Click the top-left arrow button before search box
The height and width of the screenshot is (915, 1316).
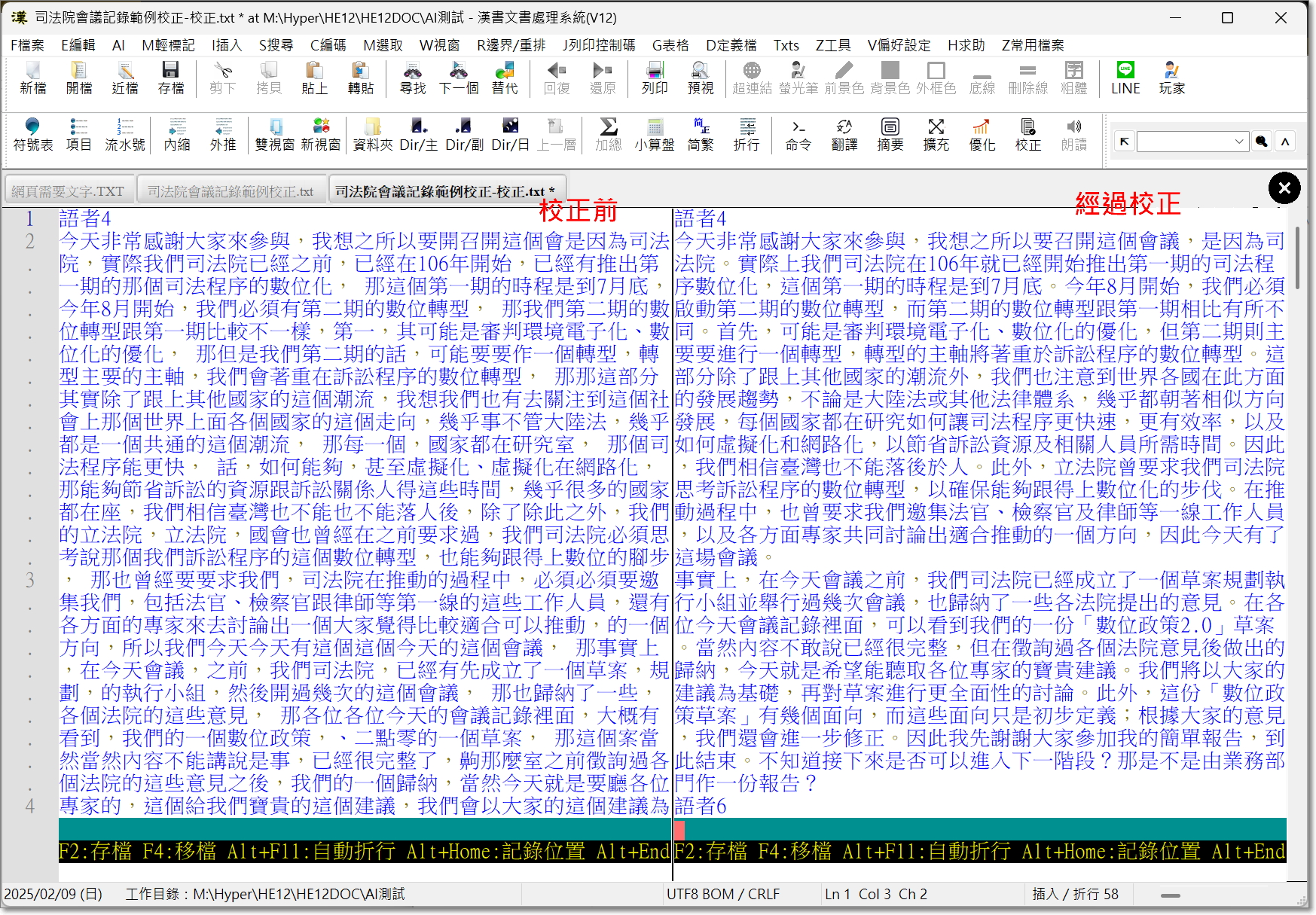(1124, 141)
